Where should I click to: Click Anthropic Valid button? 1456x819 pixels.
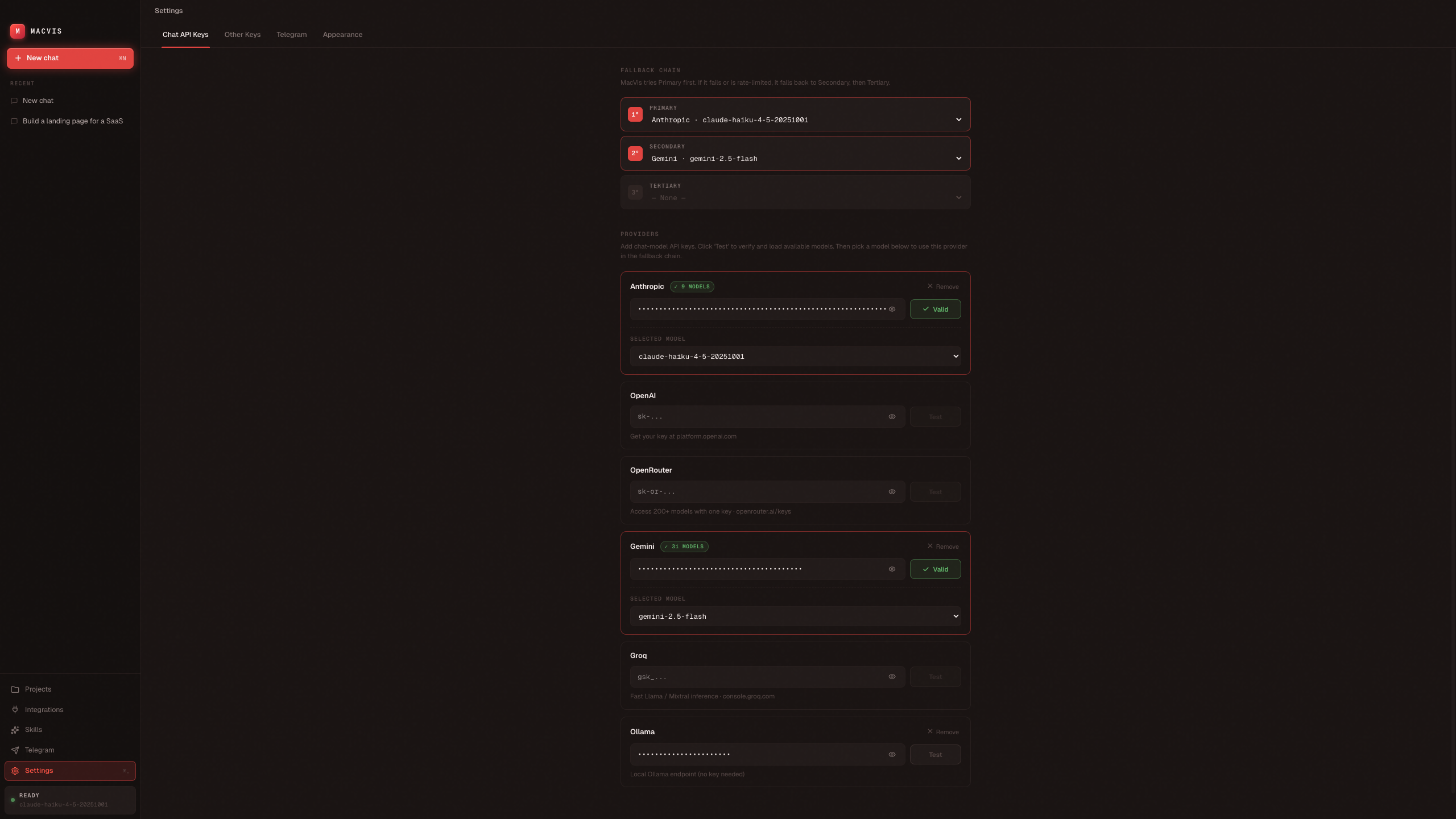[x=935, y=309]
